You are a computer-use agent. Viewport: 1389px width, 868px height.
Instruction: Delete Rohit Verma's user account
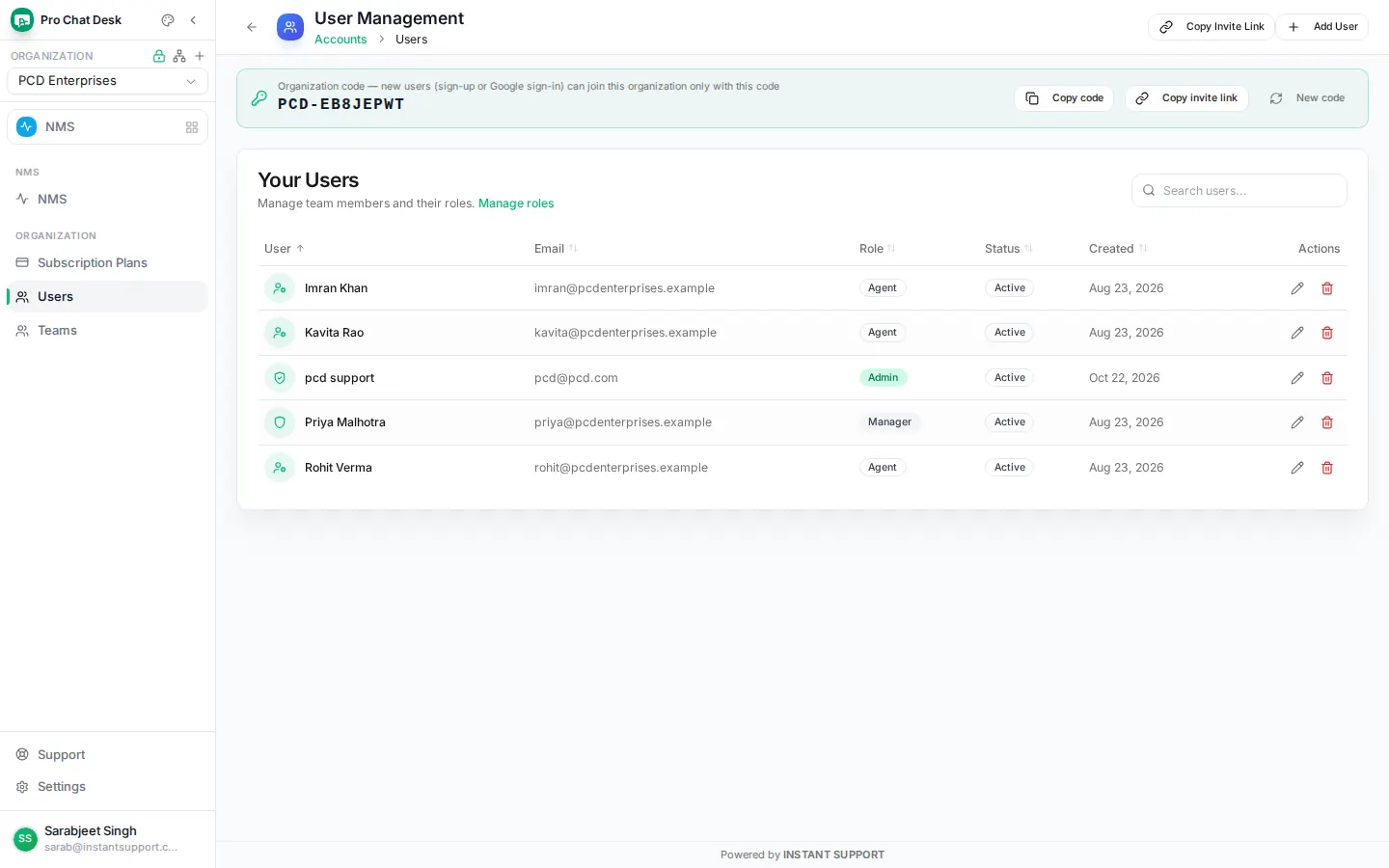[1327, 468]
